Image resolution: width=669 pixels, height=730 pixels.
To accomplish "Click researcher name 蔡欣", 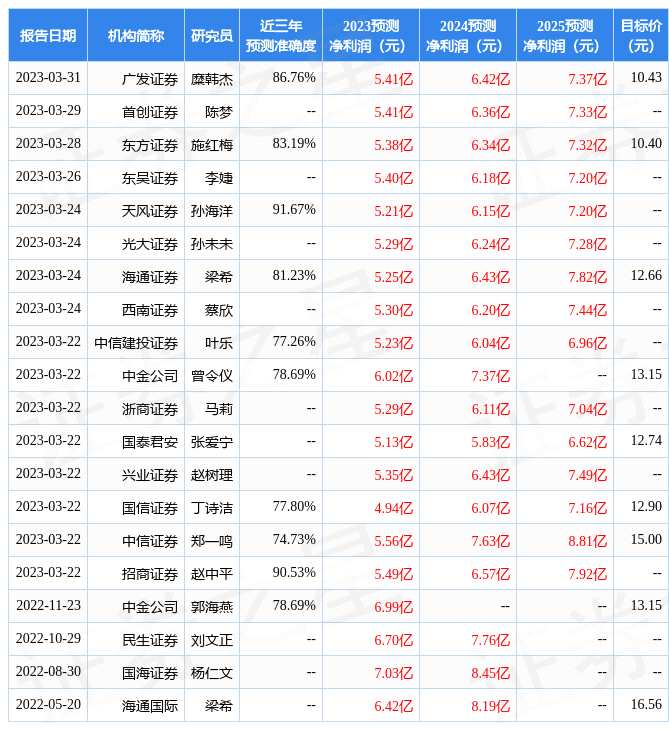I will point(219,311).
